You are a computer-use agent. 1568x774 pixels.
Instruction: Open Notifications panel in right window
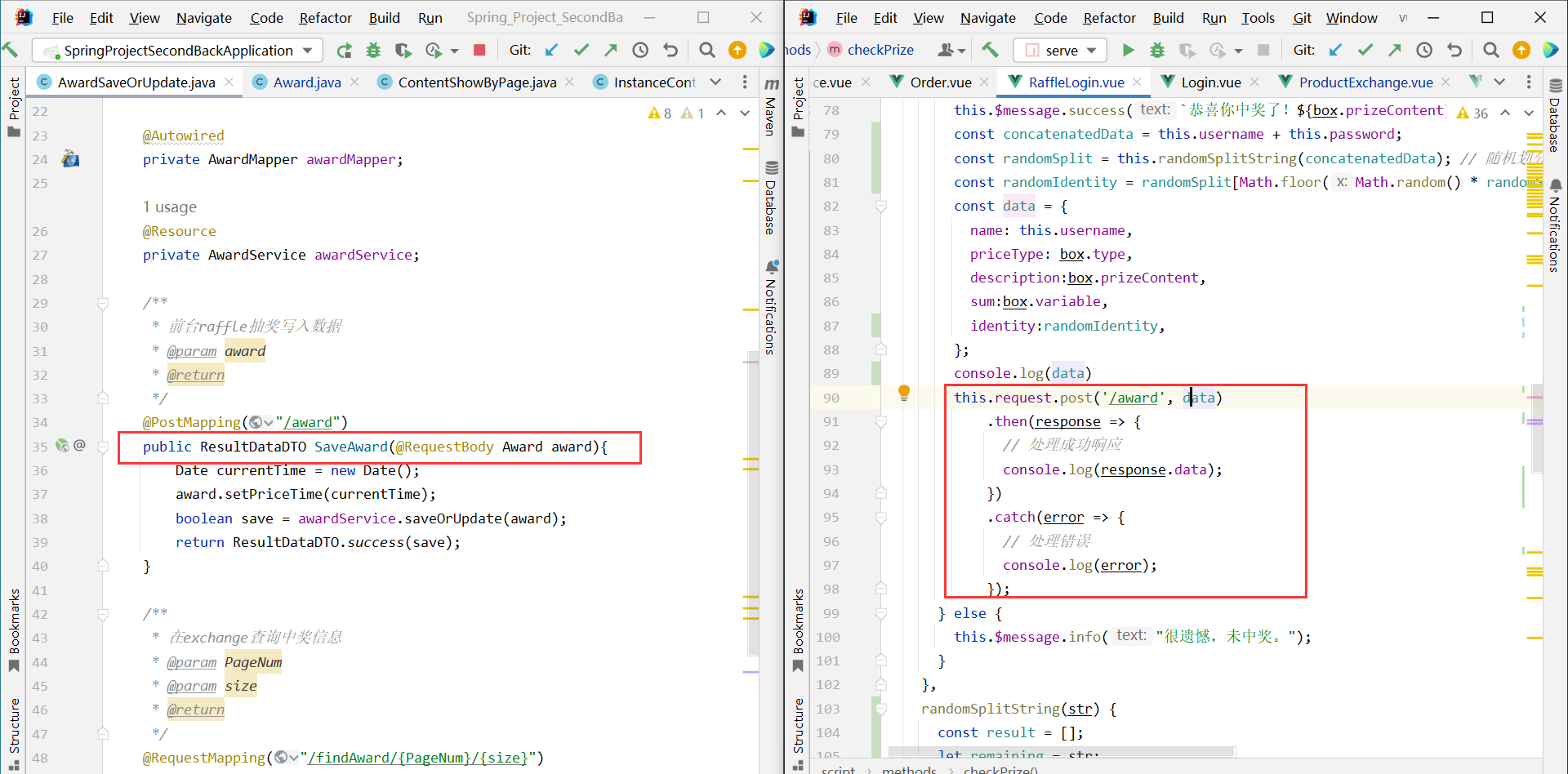click(x=1555, y=225)
